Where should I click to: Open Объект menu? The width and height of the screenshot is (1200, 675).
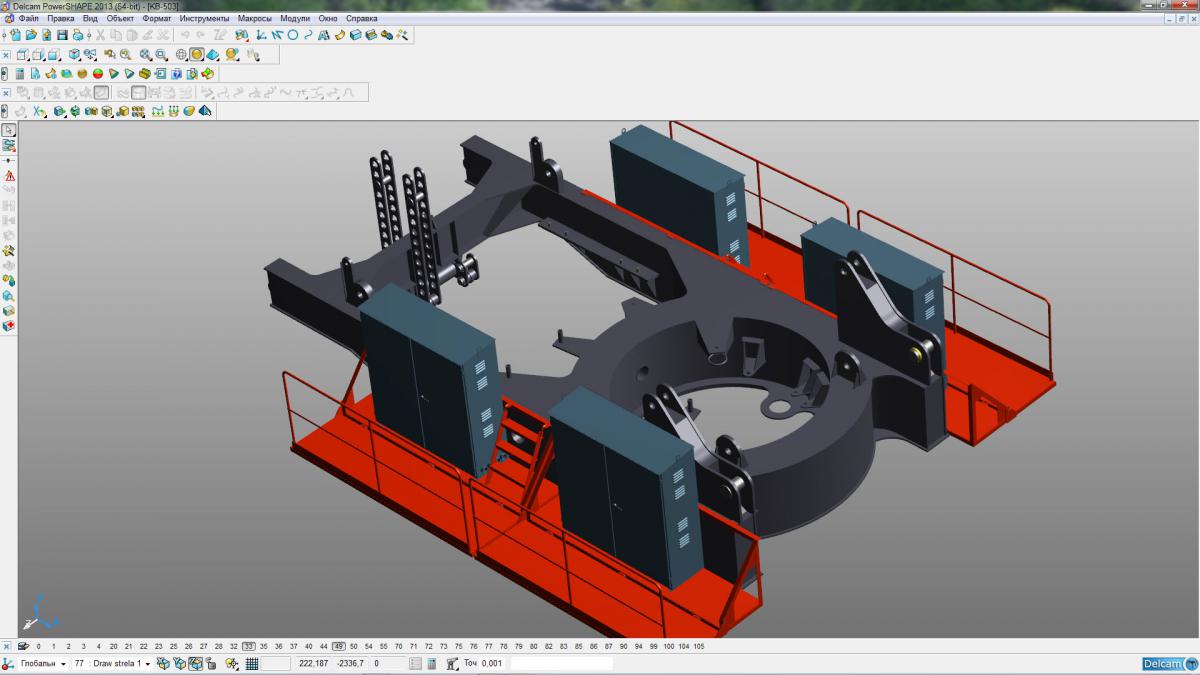pyautogui.click(x=120, y=18)
